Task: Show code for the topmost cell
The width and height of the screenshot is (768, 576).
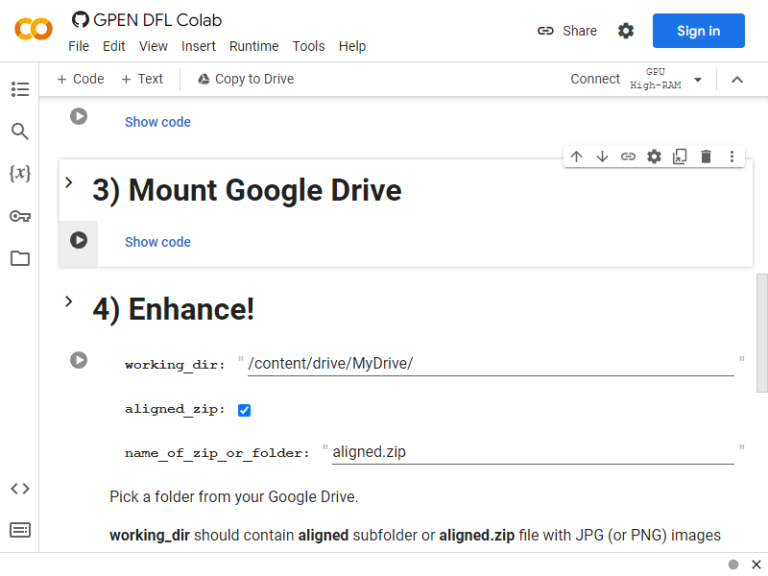Action: [x=158, y=122]
